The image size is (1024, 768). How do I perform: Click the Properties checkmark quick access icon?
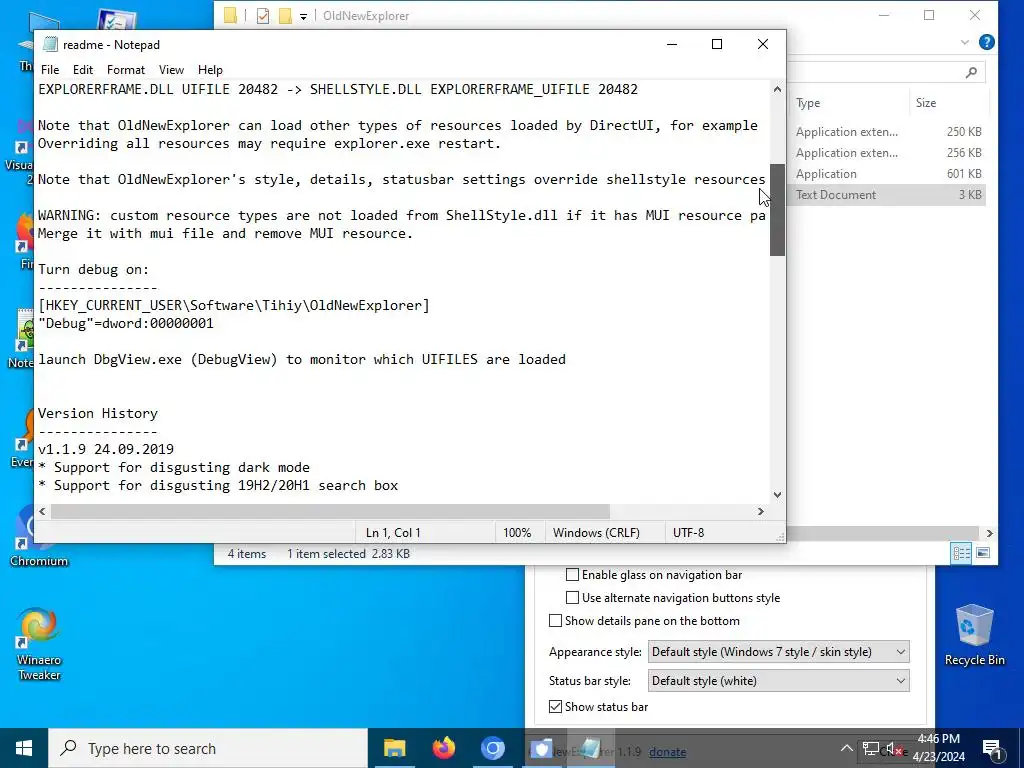click(x=263, y=16)
